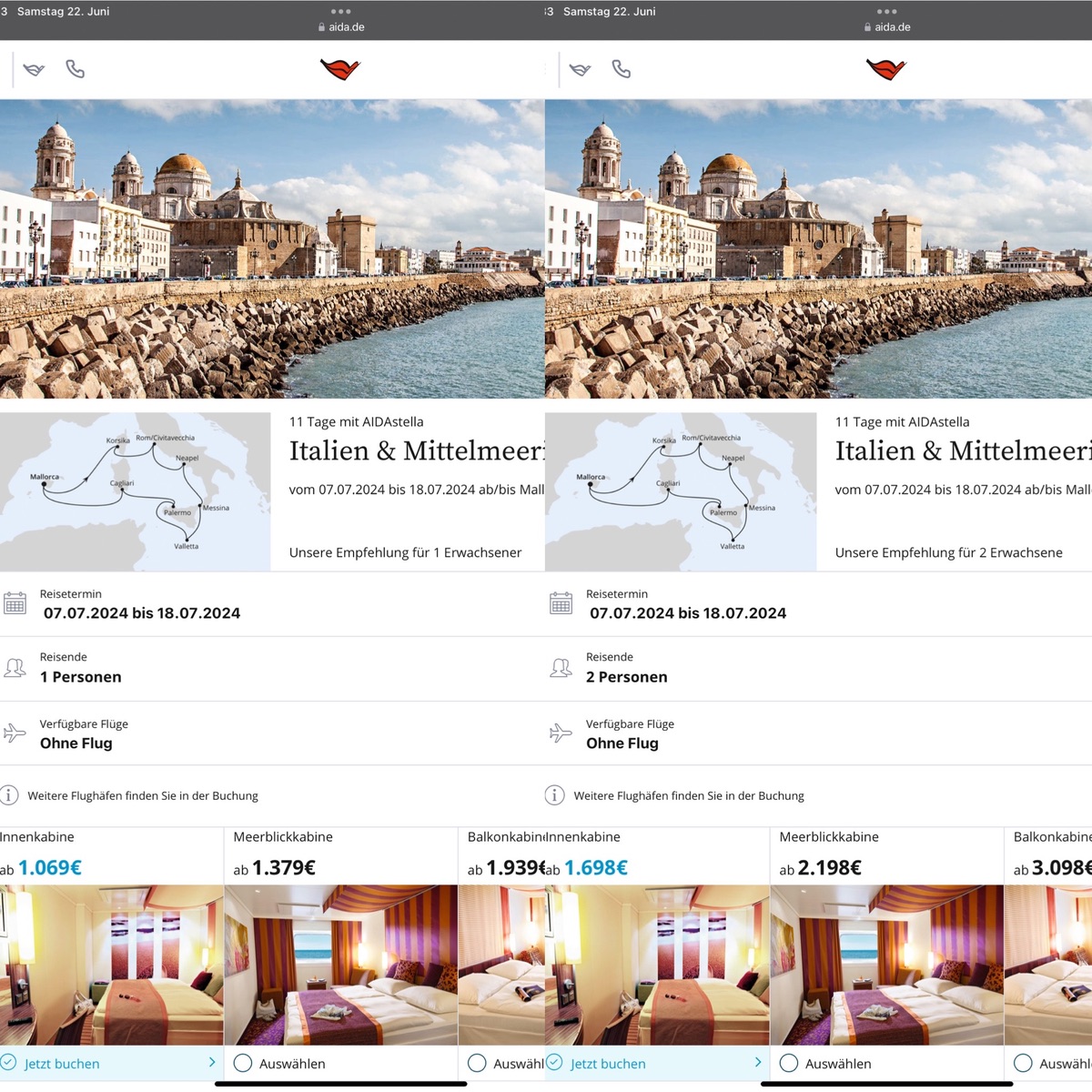The image size is (1092, 1092).
Task: Open Innenkabine photo priced 1.698€
Action: click(657, 965)
